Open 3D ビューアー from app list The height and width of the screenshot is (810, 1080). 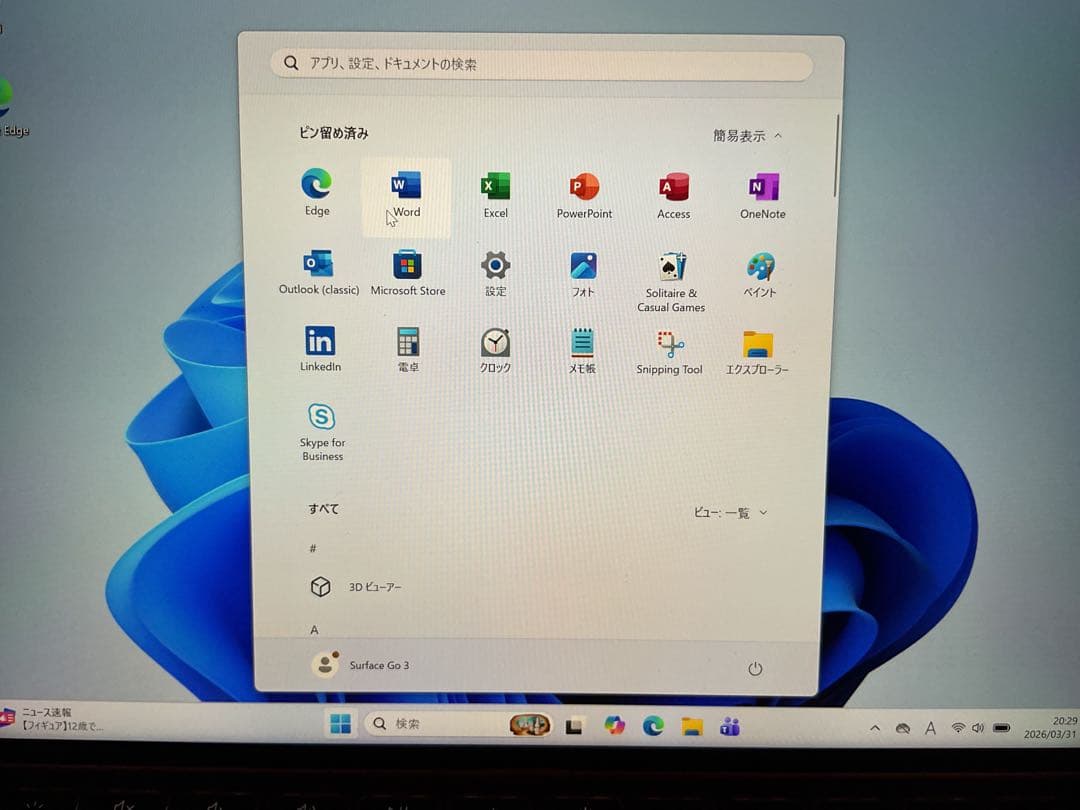[x=355, y=587]
